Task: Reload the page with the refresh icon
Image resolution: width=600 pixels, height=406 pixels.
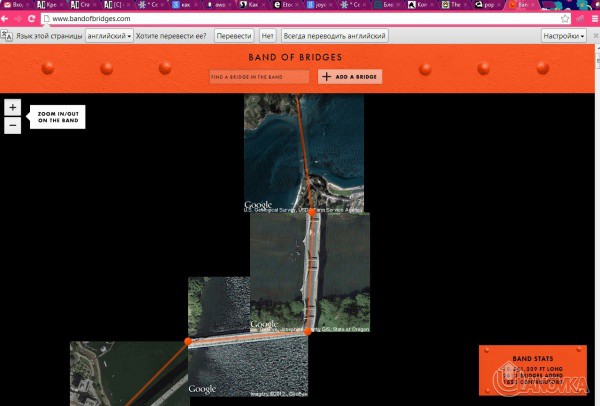Action: (x=31, y=18)
